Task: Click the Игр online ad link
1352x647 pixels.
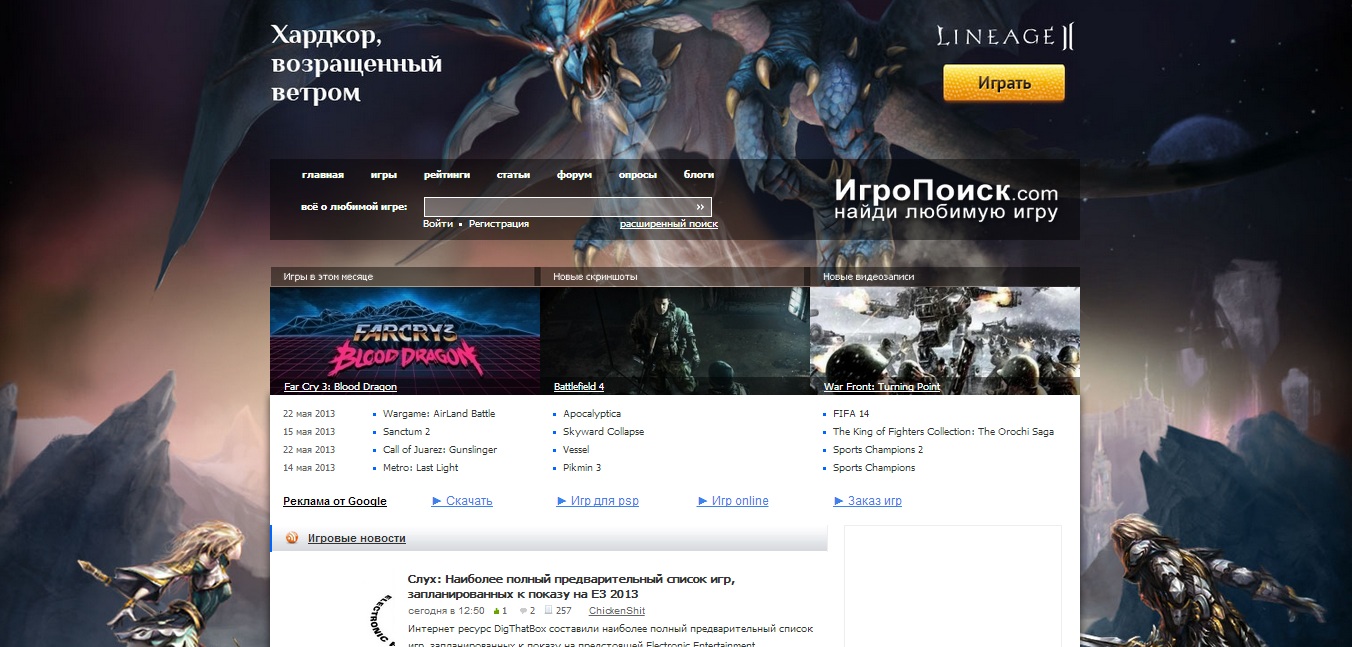Action: click(733, 501)
